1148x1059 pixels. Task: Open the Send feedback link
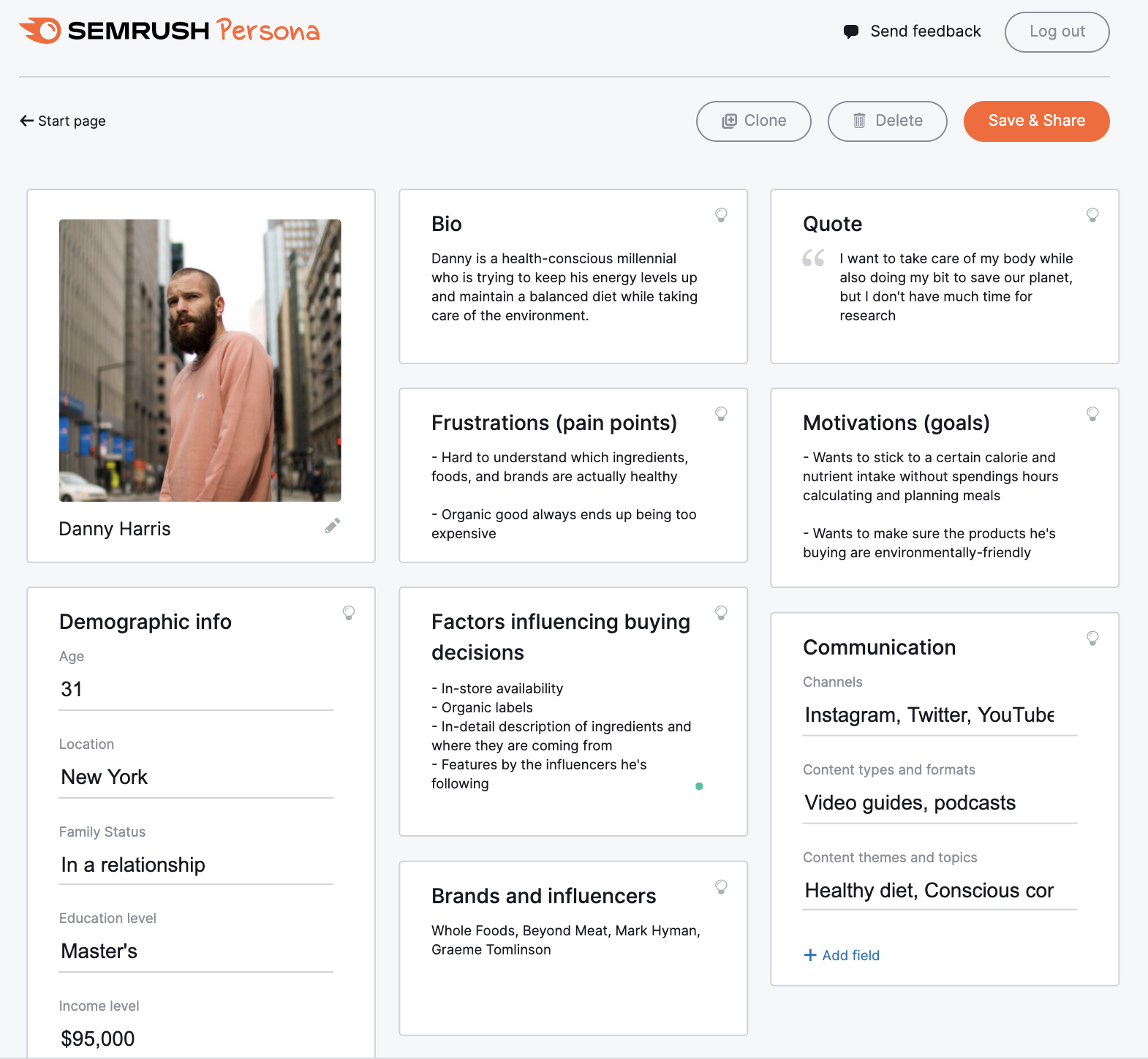[x=912, y=31]
